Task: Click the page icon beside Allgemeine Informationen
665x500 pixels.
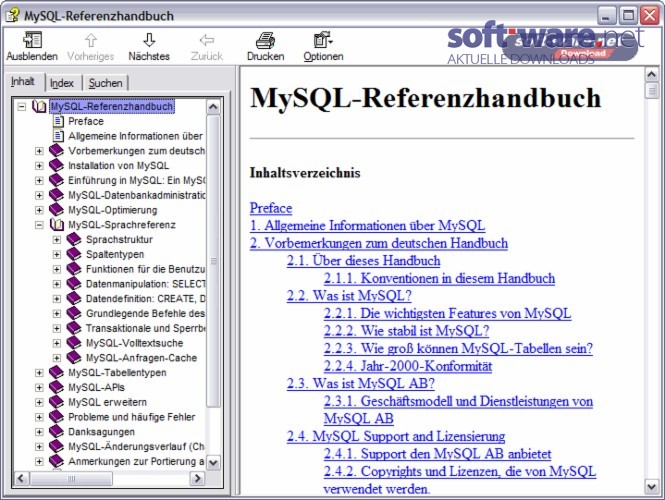Action: (58, 136)
